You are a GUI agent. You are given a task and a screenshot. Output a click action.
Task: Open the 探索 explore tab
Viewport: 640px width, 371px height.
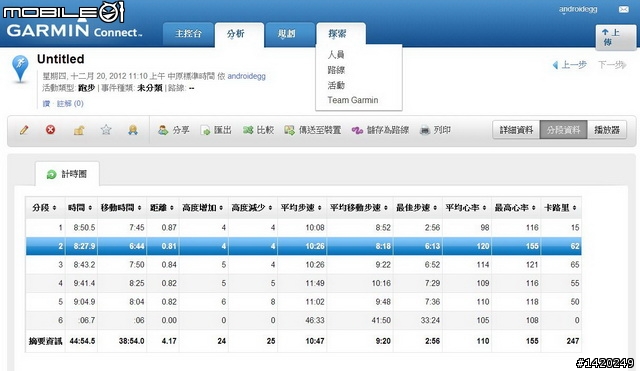point(340,34)
